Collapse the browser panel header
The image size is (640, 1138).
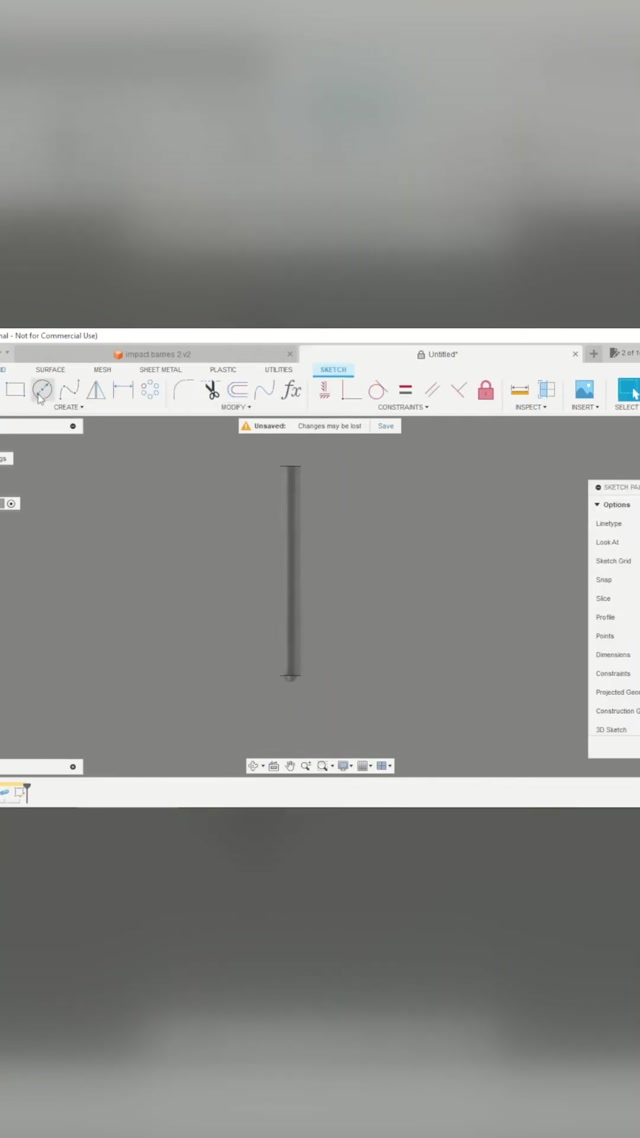73,426
